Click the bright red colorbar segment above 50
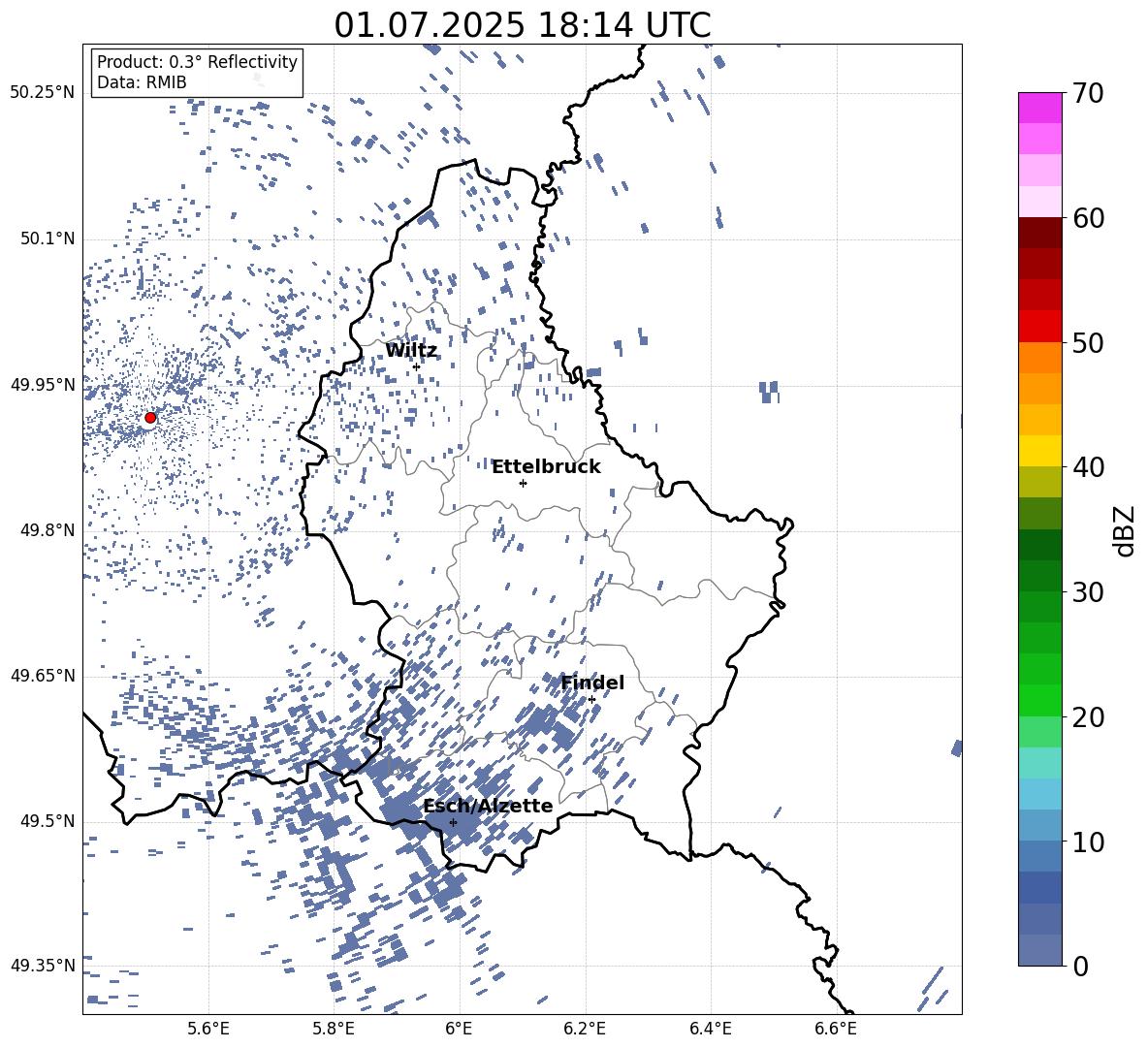Viewport: 1148px width, 1048px height. click(x=1039, y=327)
